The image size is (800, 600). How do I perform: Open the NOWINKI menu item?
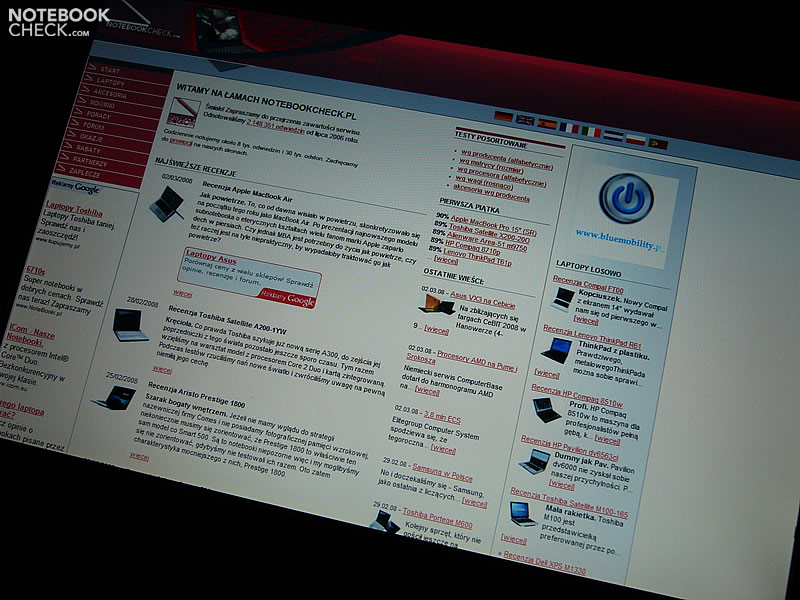tap(103, 105)
